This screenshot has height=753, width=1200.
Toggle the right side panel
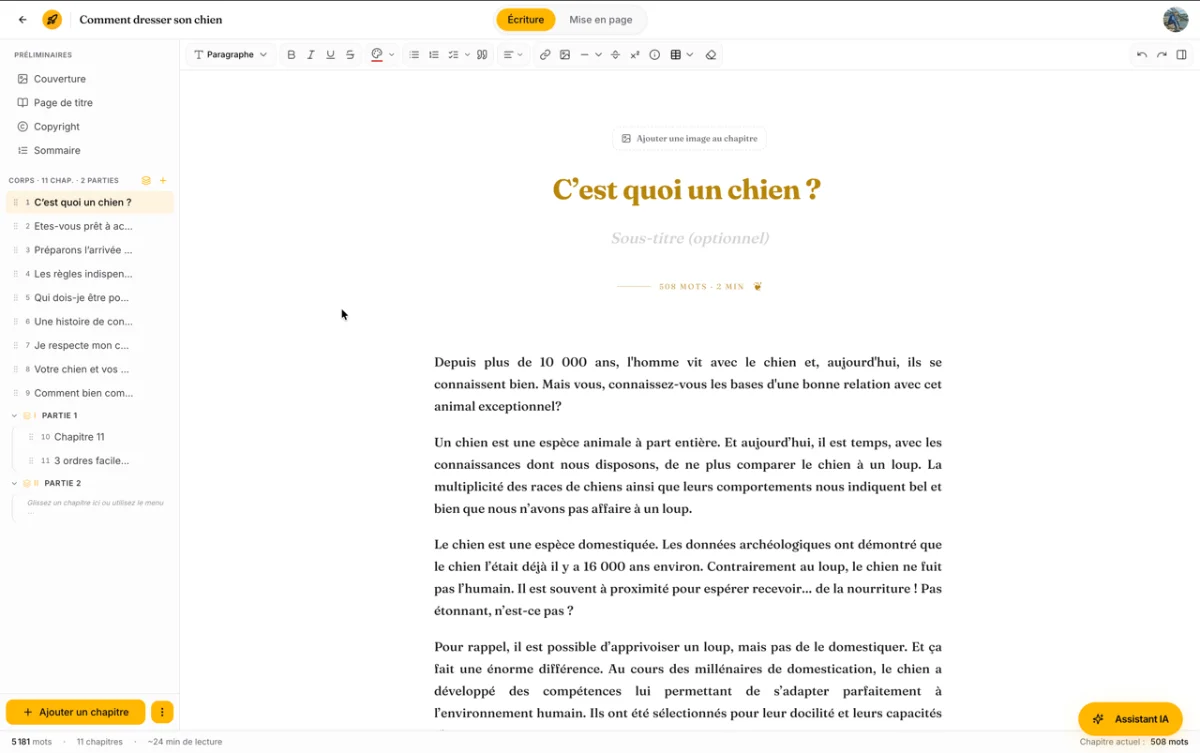point(1182,55)
